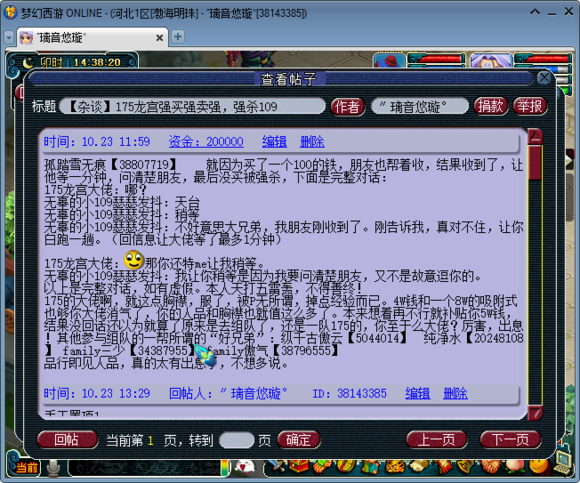Click the sword attack icon in bottom bar
Viewport: 580px width, 483px height.
277,466
